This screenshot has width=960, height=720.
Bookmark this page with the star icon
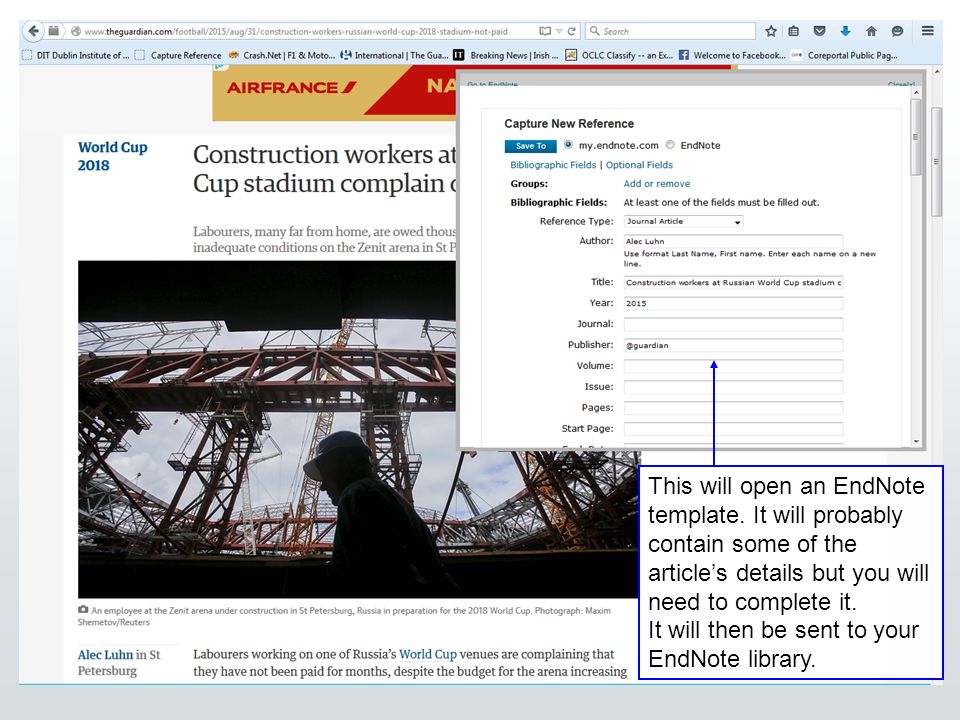771,31
